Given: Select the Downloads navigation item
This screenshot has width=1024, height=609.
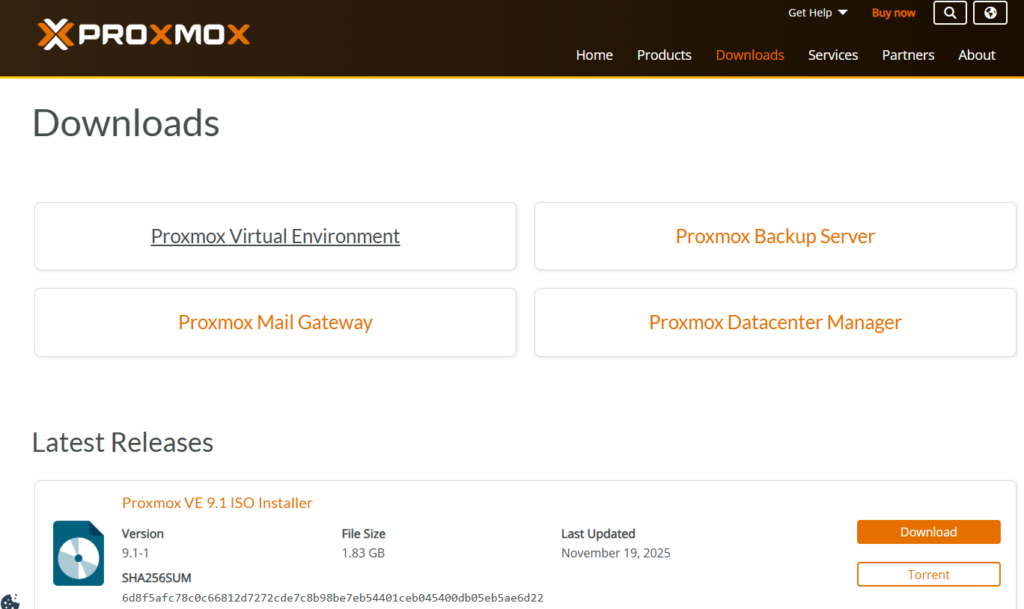Looking at the screenshot, I should (x=750, y=55).
